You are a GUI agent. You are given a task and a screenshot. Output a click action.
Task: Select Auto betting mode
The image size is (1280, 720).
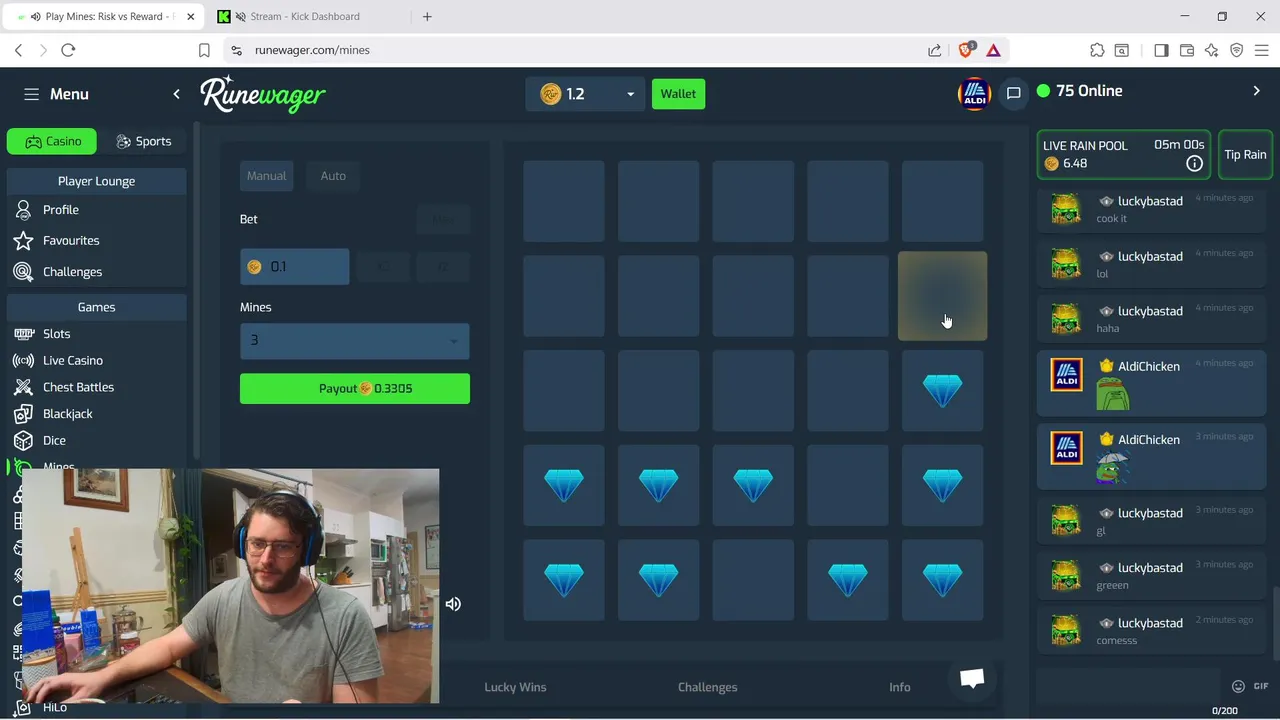[x=333, y=176]
